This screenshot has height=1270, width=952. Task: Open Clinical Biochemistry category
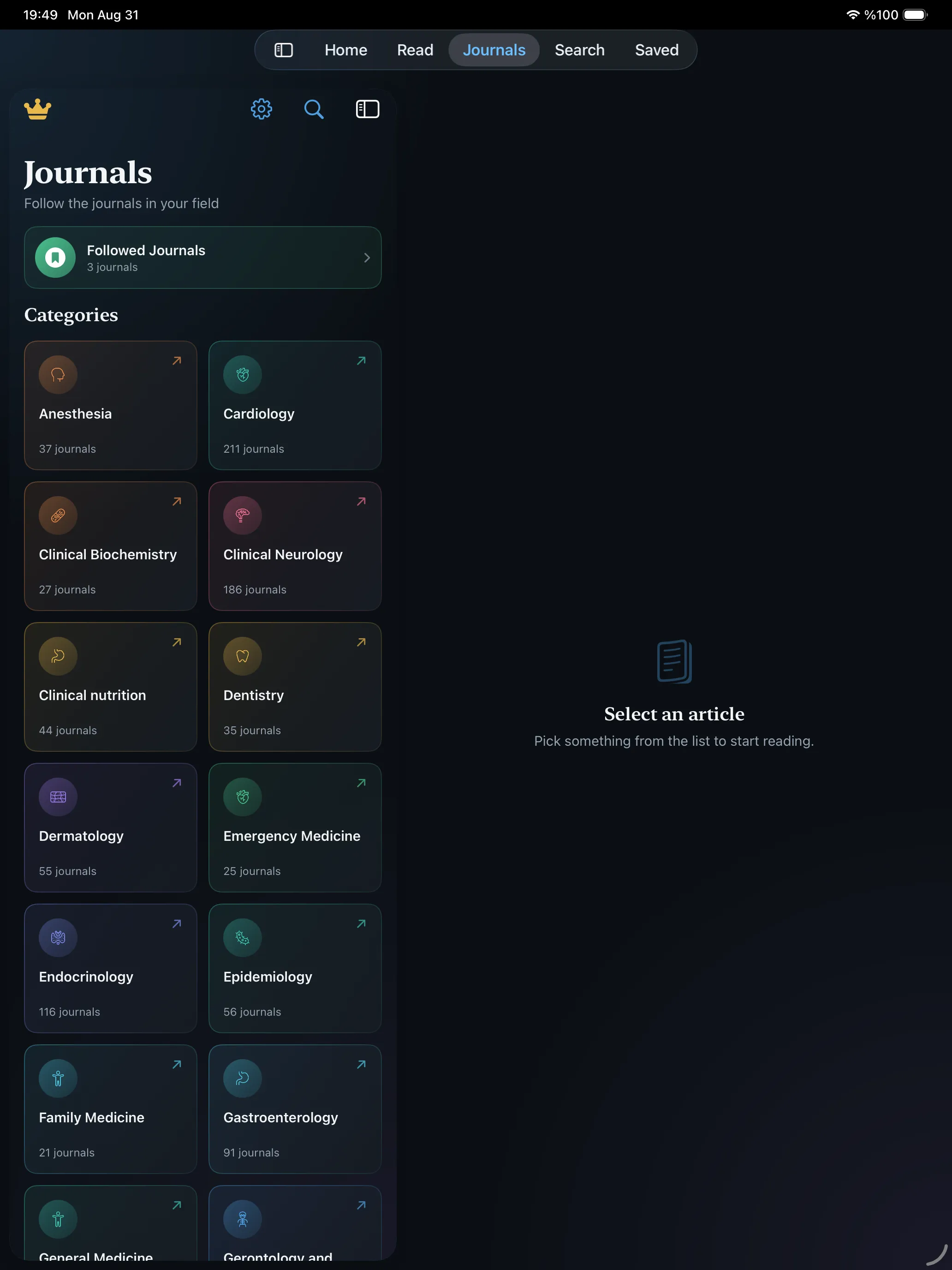[x=110, y=546]
